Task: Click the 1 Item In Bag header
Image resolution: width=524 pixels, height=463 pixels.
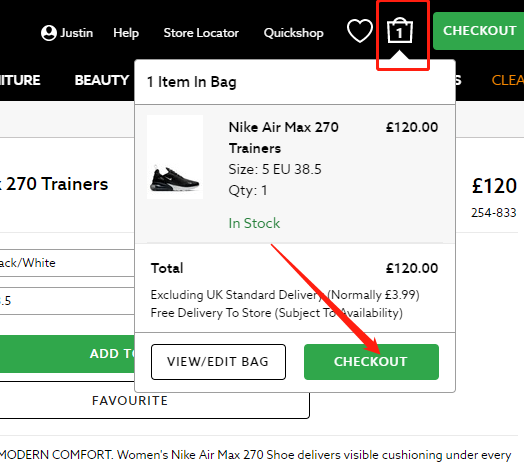Action: tap(192, 82)
